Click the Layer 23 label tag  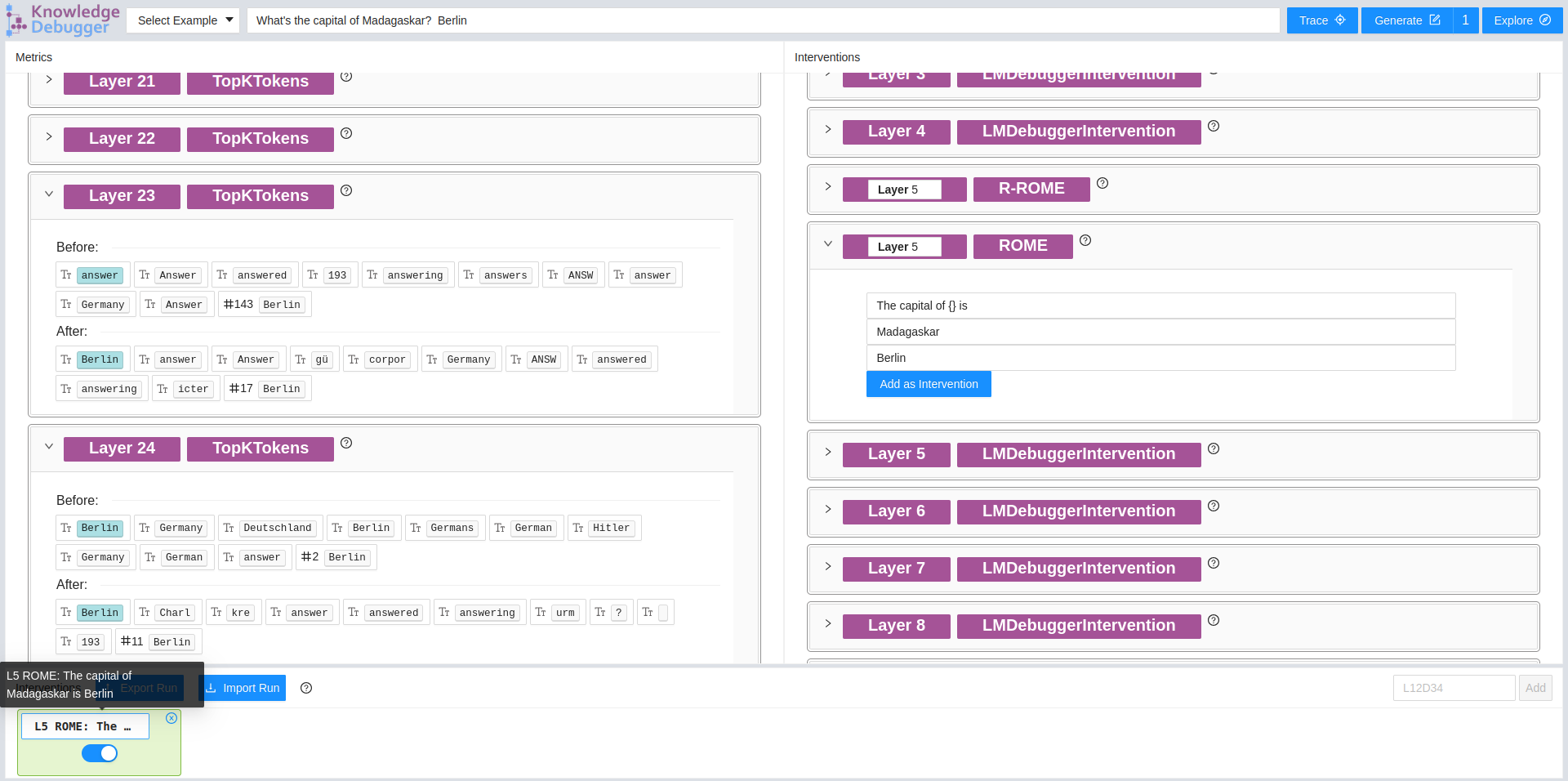(122, 196)
